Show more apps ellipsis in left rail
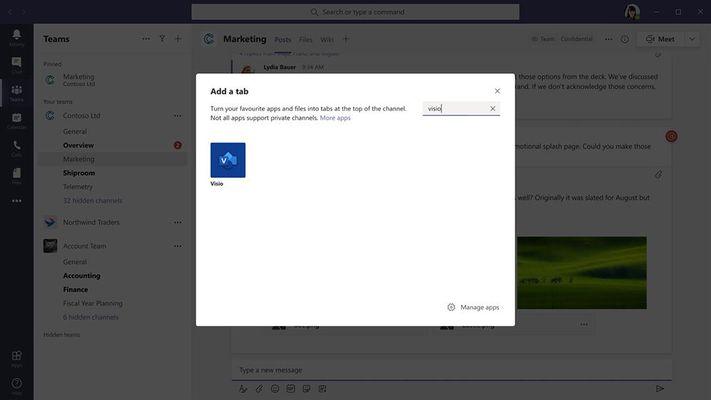Screen dimensions: 711x400 17,201
